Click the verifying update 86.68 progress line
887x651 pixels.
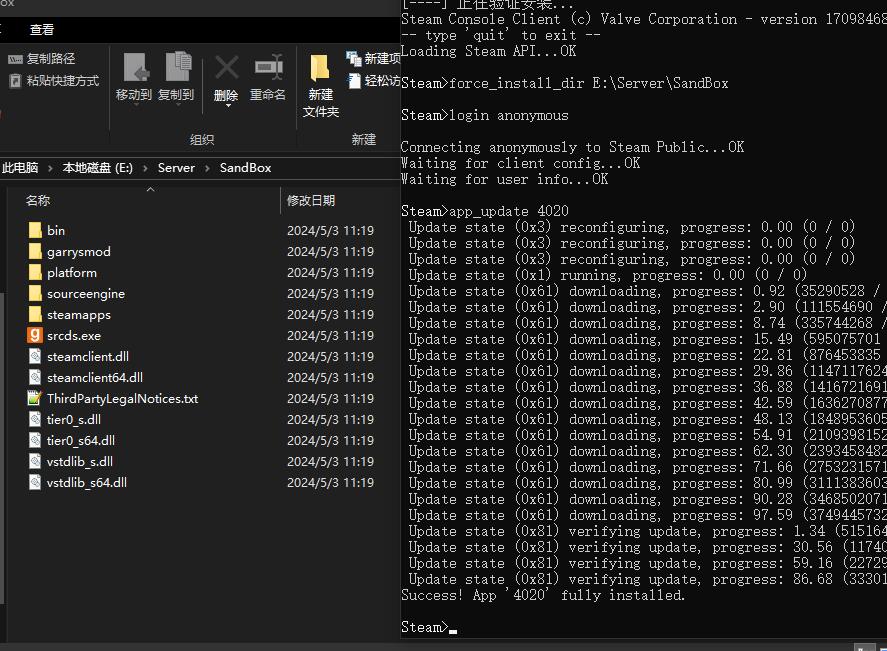tap(648, 579)
